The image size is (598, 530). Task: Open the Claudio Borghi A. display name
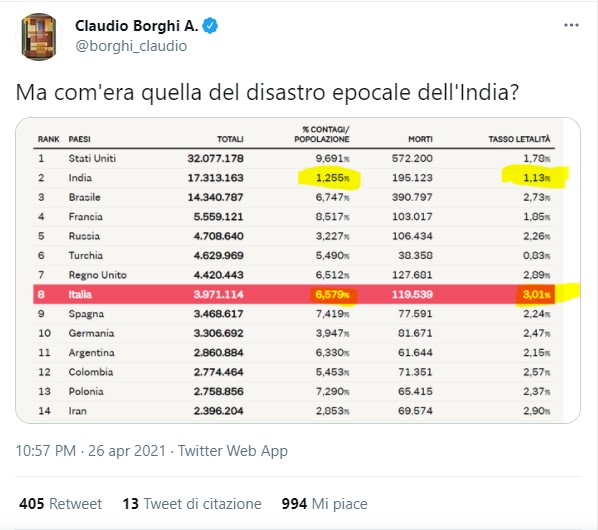(x=137, y=26)
